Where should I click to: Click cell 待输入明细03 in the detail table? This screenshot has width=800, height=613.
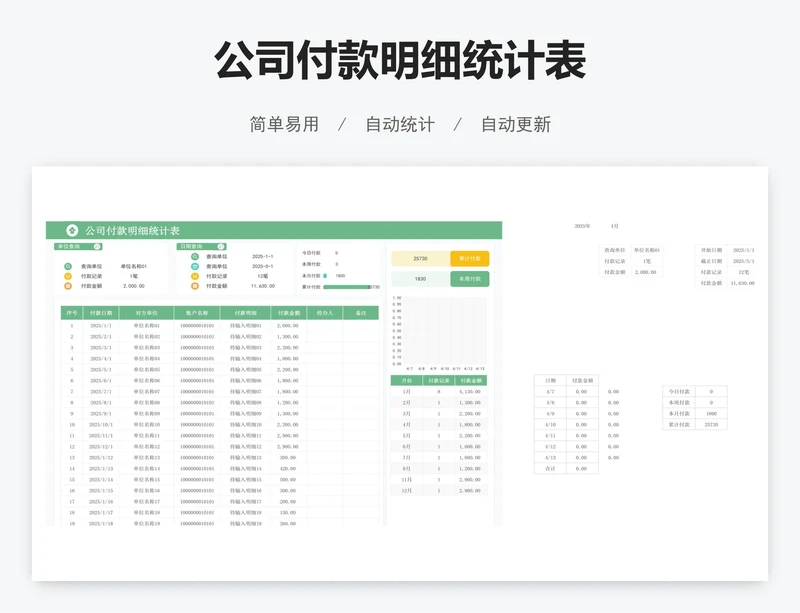[245, 348]
